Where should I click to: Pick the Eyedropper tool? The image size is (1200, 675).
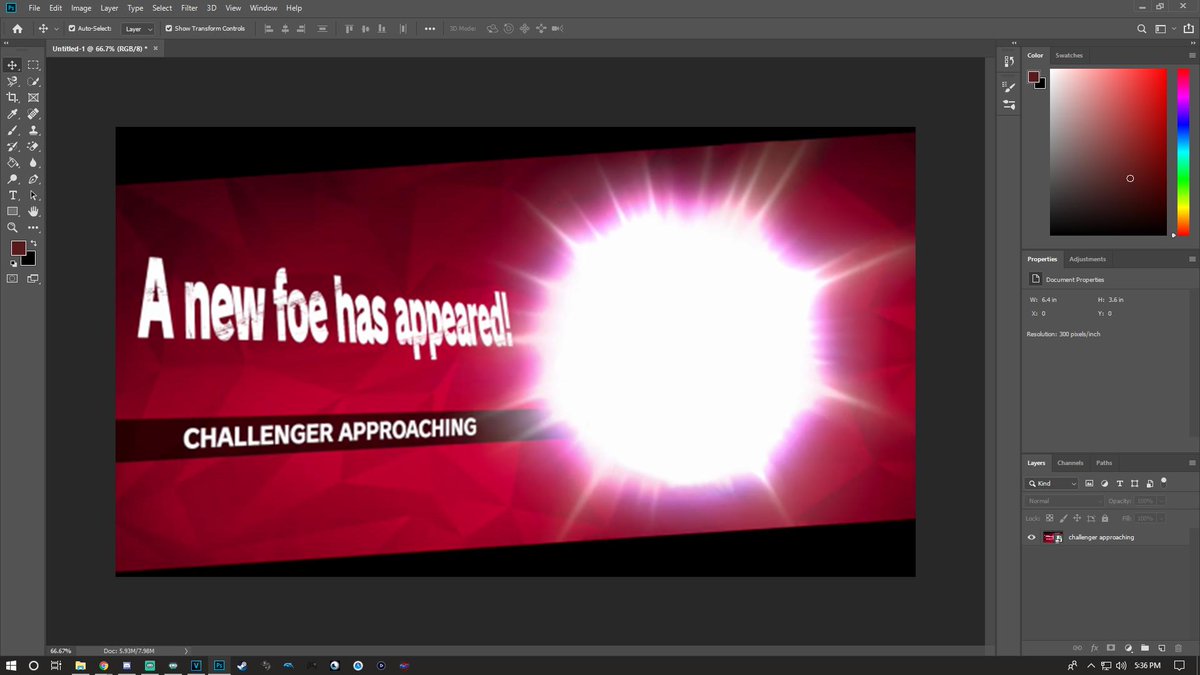pos(13,114)
